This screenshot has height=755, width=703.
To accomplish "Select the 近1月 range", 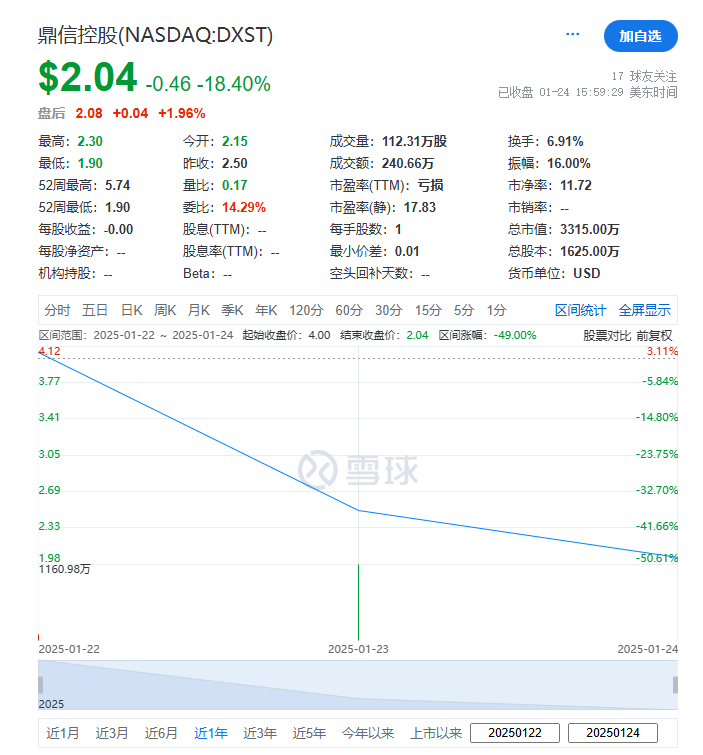I will coord(63,733).
